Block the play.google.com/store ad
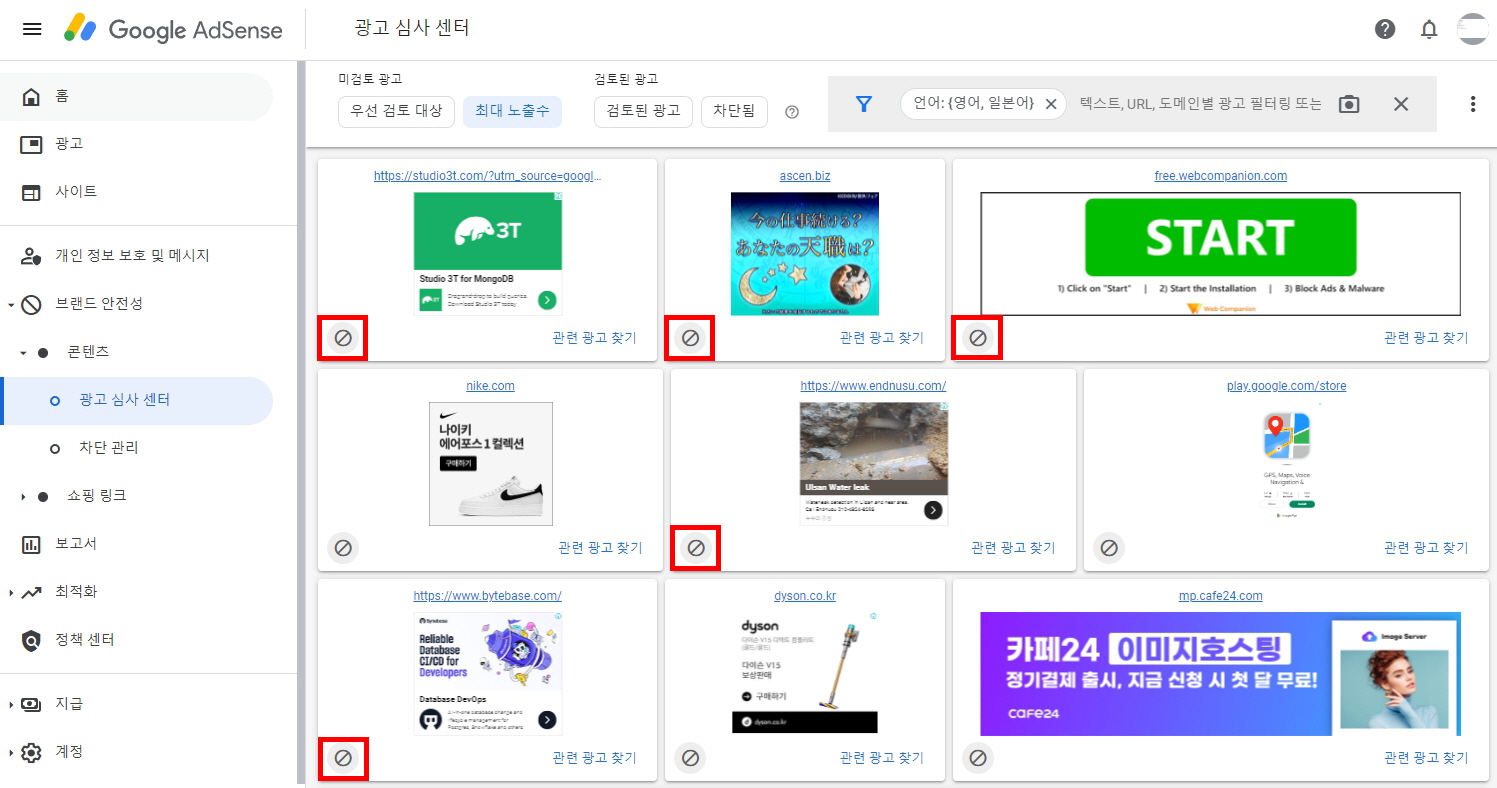 point(1109,548)
